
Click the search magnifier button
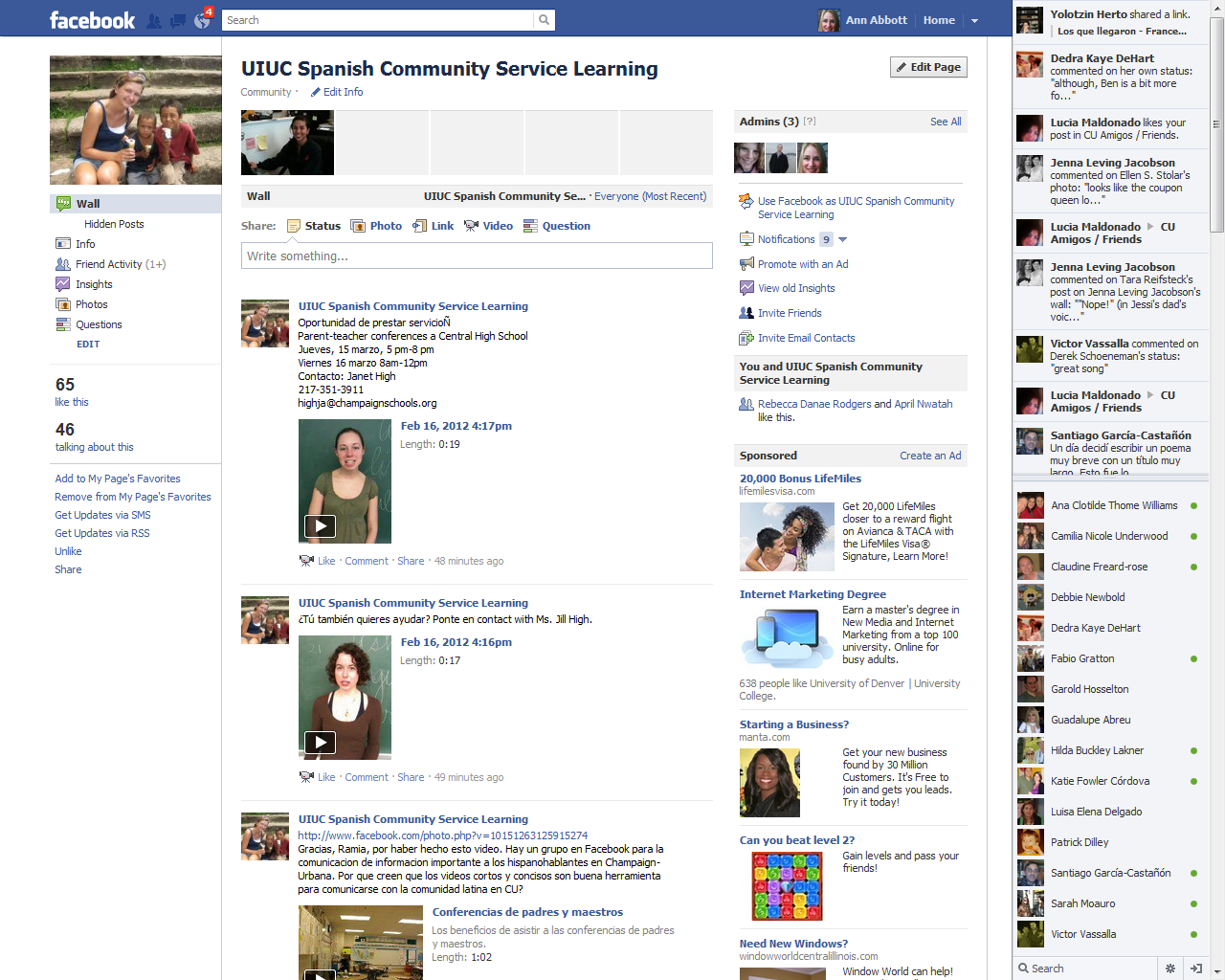coord(544,20)
